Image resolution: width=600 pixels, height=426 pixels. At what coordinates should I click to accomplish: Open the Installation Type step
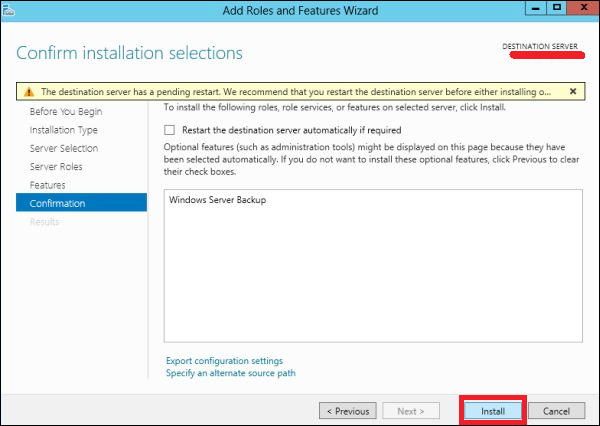coord(64,130)
